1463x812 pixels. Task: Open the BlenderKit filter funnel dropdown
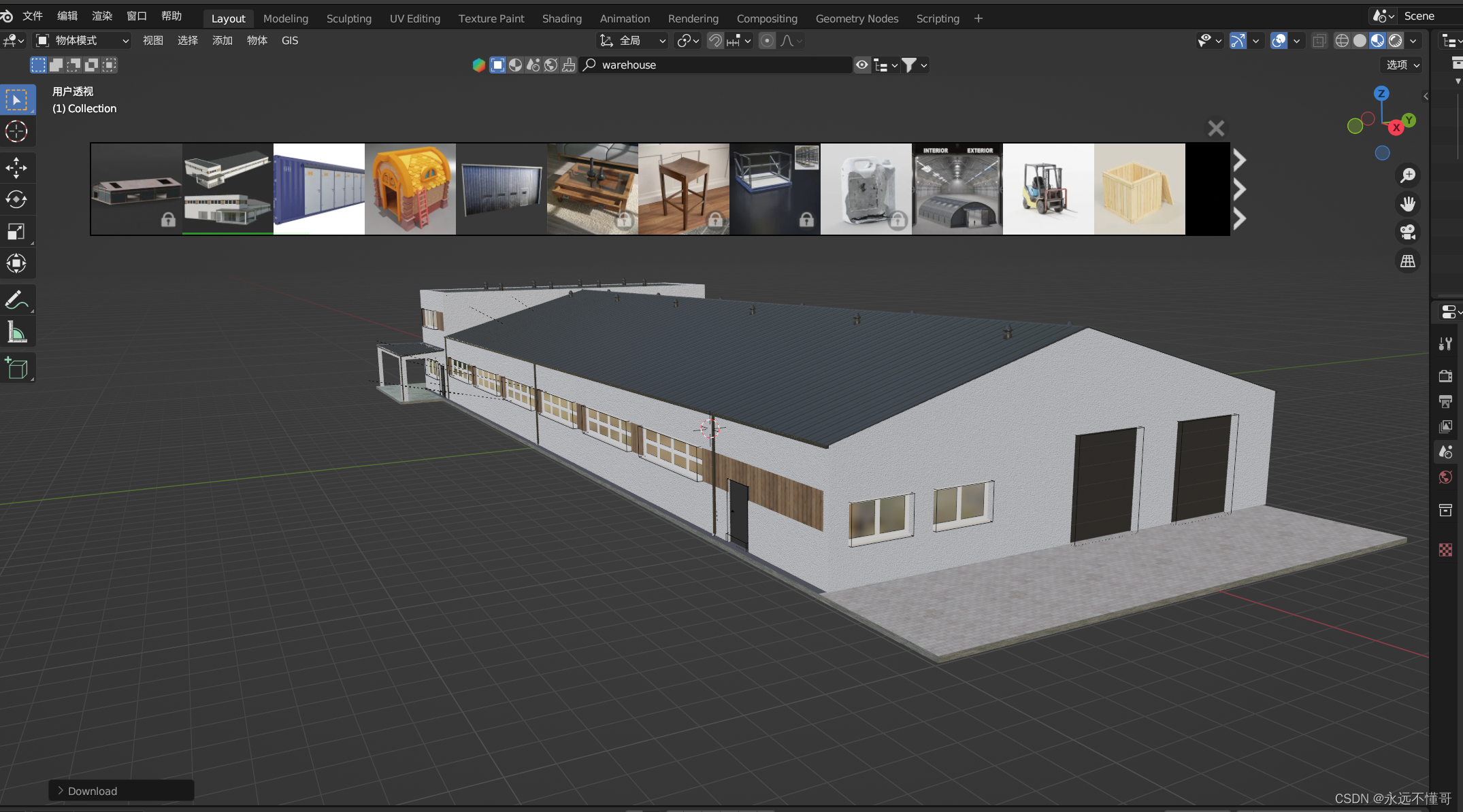pyautogui.click(x=915, y=65)
